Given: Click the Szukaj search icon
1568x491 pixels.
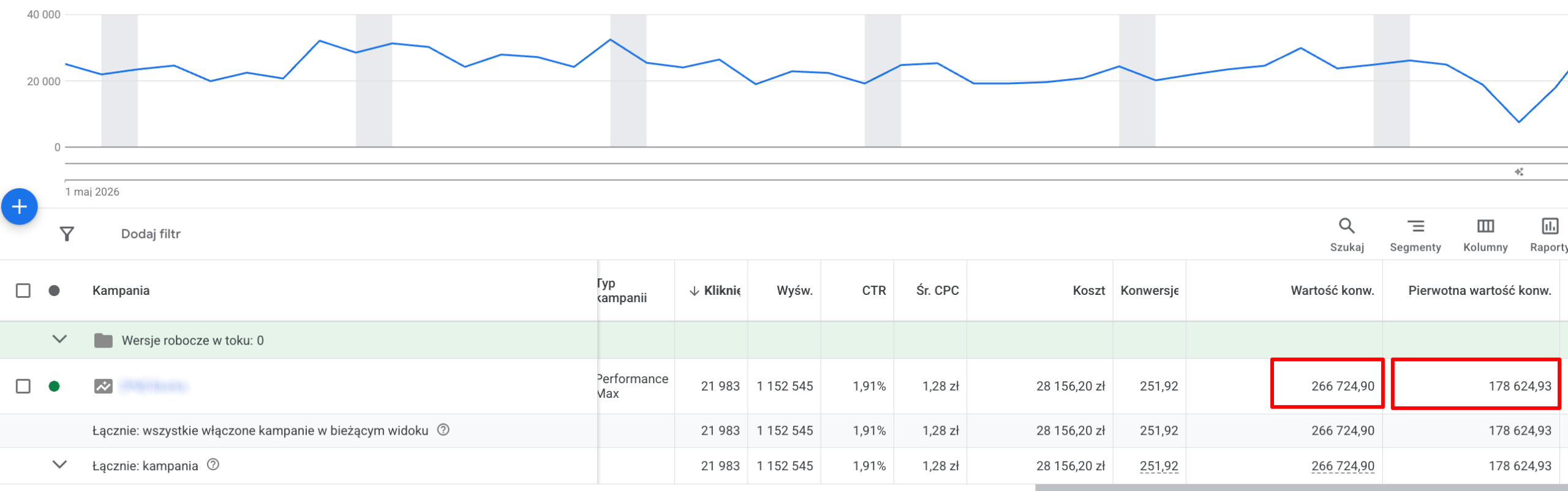Looking at the screenshot, I should [1346, 226].
